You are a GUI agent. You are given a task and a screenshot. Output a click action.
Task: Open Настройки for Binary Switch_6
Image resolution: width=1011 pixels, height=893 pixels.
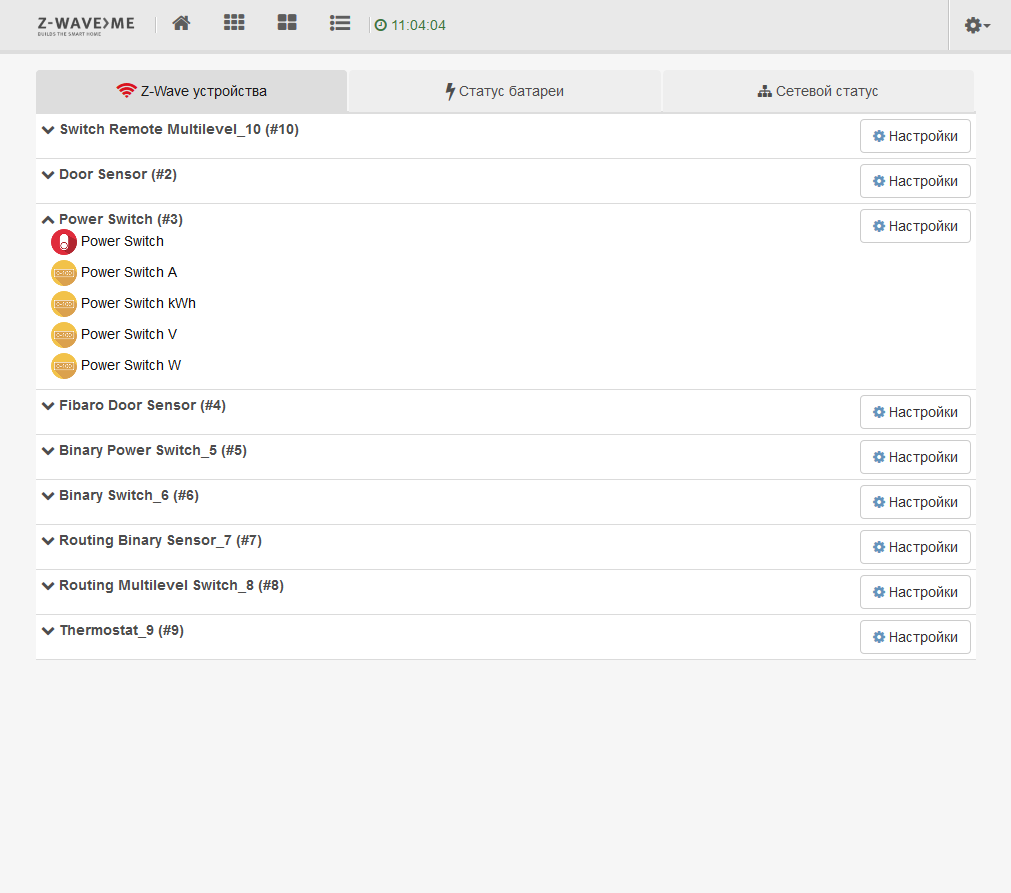[915, 502]
